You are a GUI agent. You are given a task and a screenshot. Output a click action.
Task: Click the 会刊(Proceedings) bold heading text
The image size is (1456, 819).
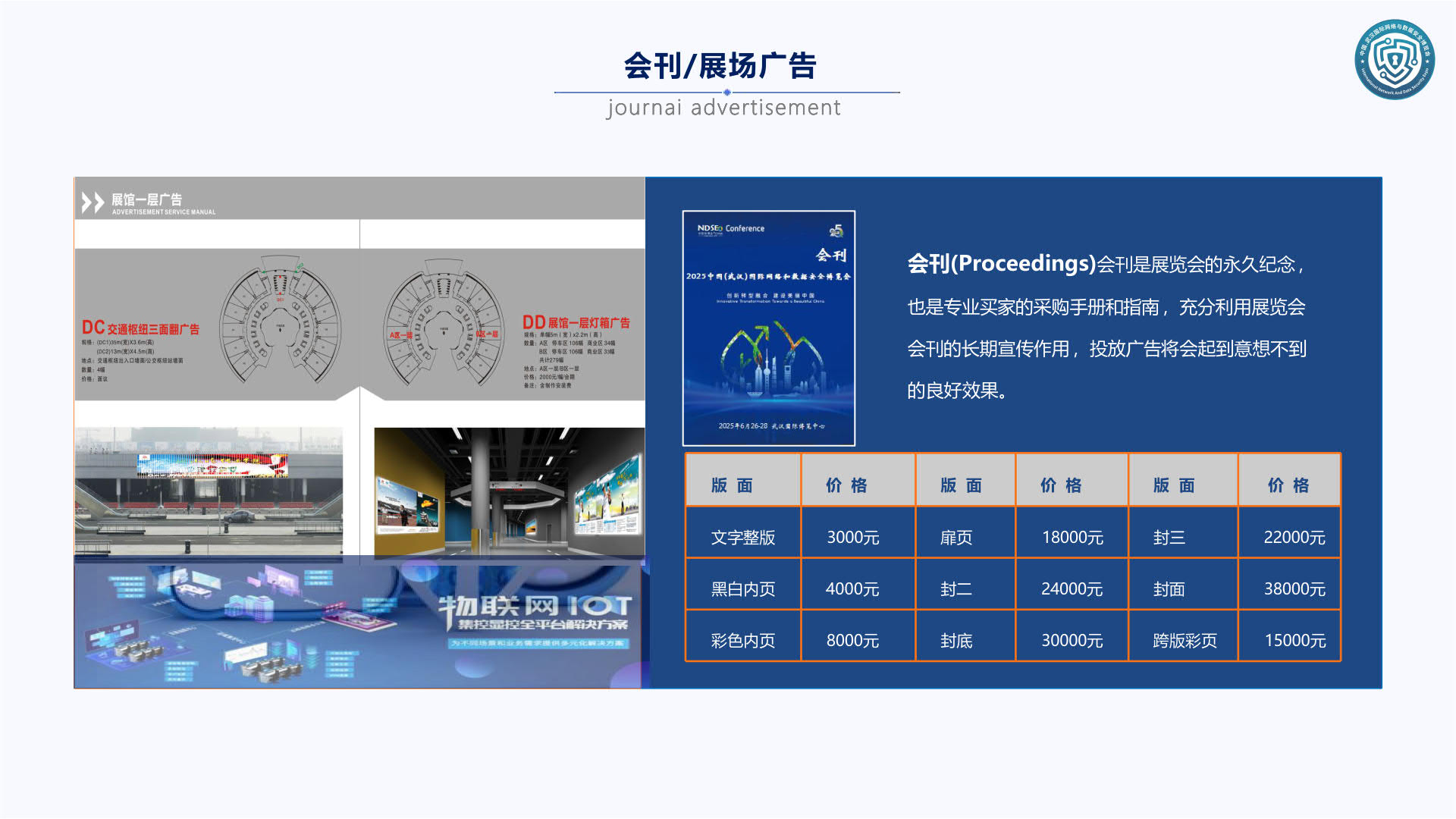coord(1001,264)
